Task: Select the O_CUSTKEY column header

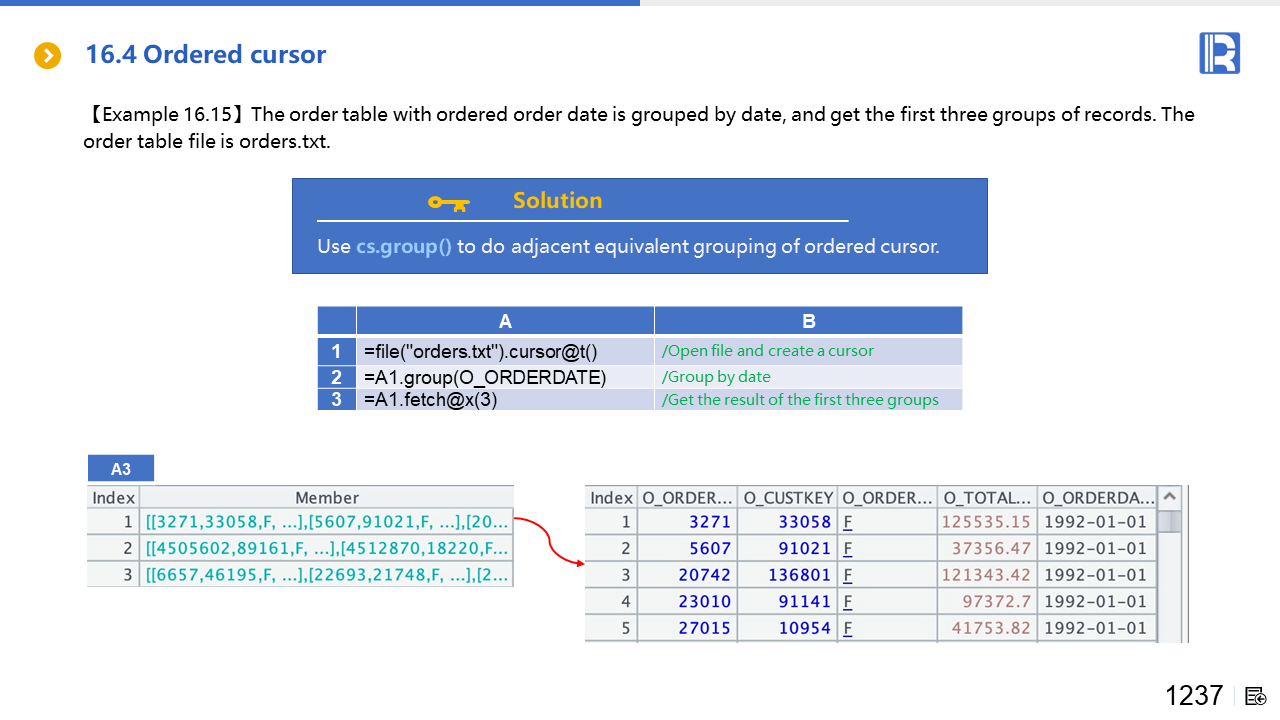Action: pyautogui.click(x=787, y=497)
